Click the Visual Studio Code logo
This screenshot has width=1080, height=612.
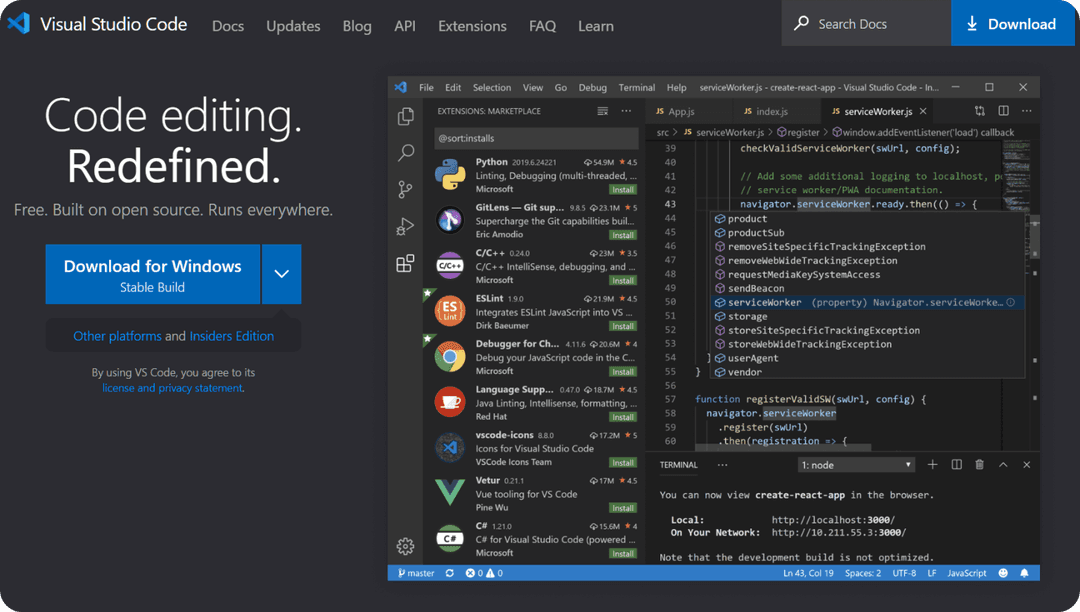[x=19, y=24]
